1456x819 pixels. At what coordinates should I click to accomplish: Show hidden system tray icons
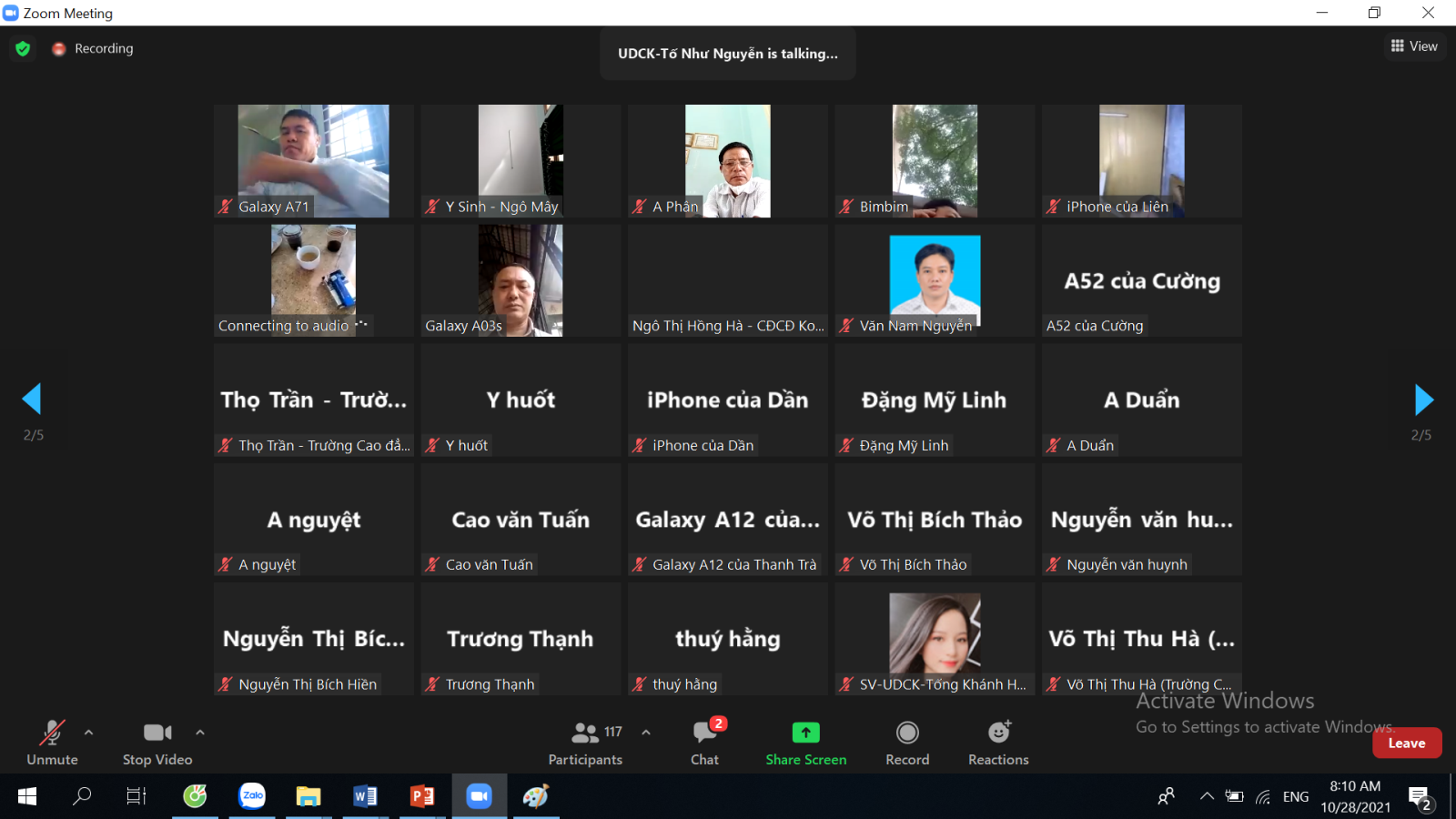pos(1207,796)
